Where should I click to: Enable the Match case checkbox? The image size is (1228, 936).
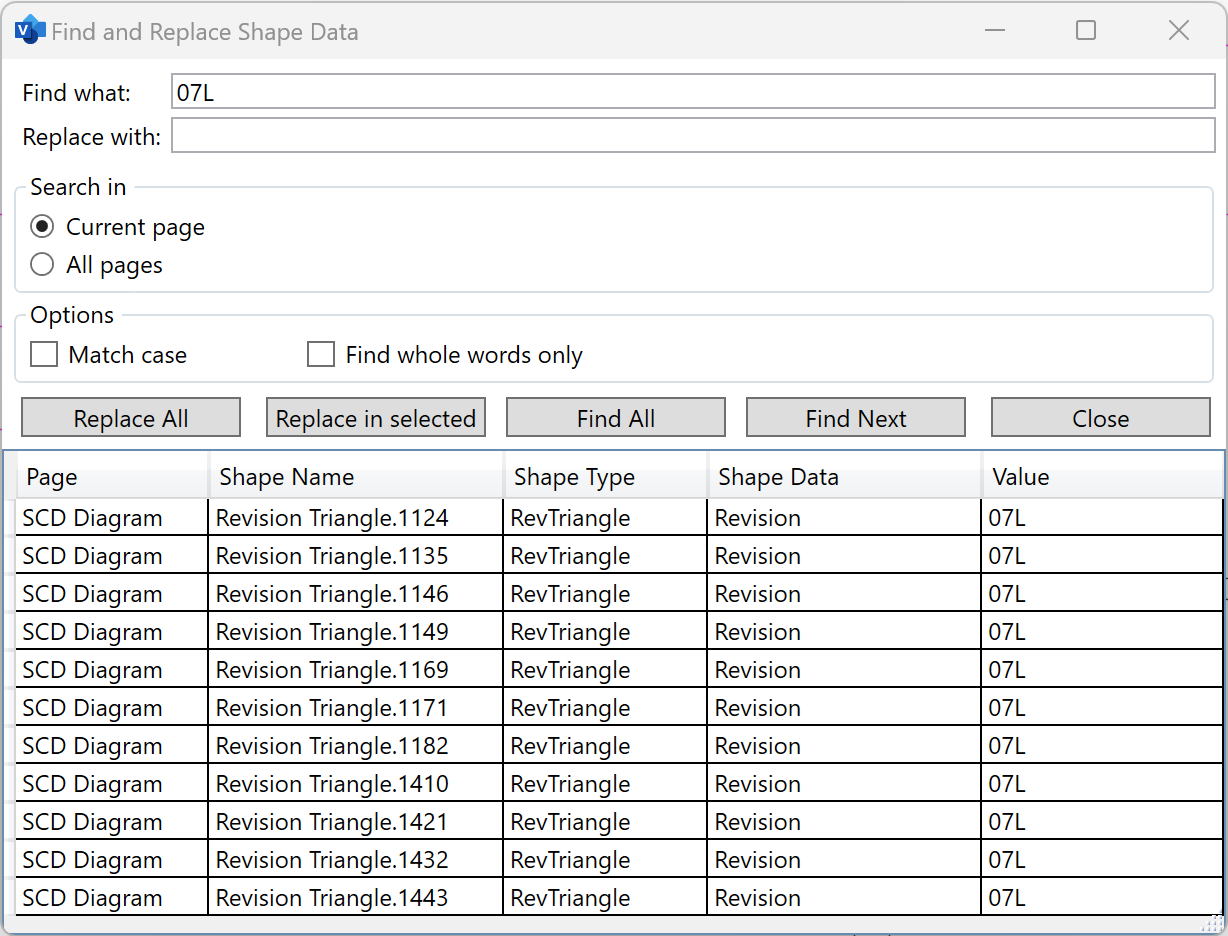tap(44, 355)
